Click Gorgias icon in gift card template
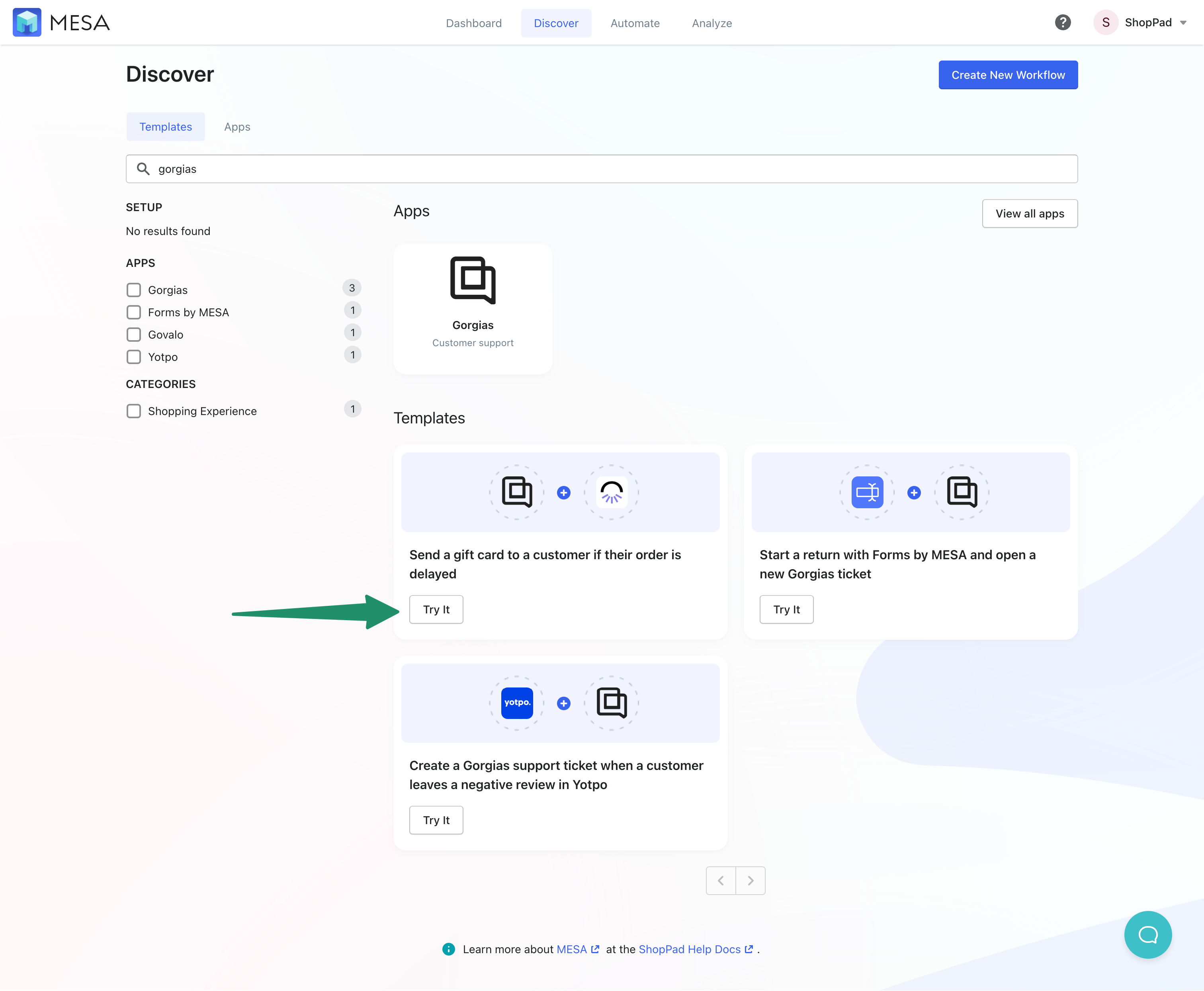Screen dimensions: 1204x991 coord(517,492)
